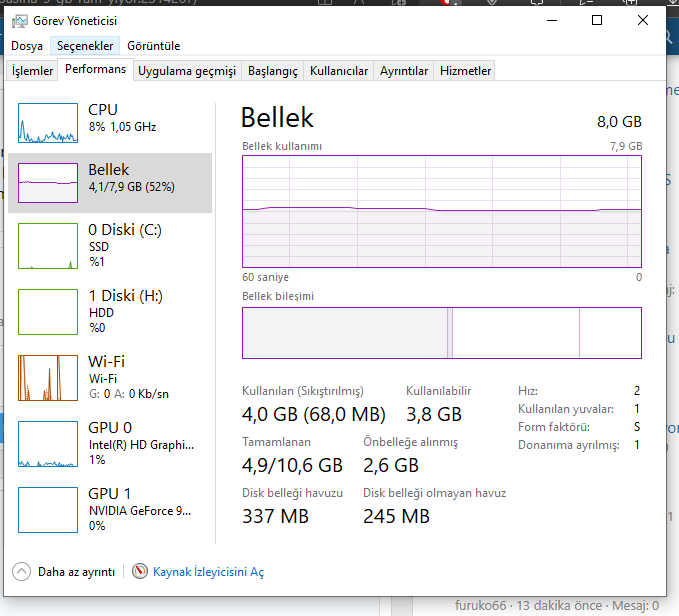
Task: Open the Başlangıç tab
Action: tap(273, 71)
